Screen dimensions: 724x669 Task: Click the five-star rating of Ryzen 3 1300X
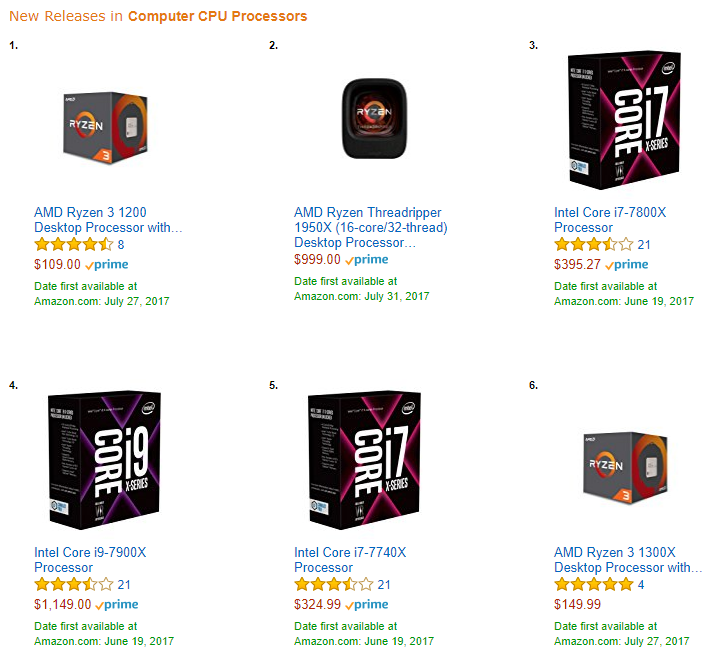click(594, 584)
